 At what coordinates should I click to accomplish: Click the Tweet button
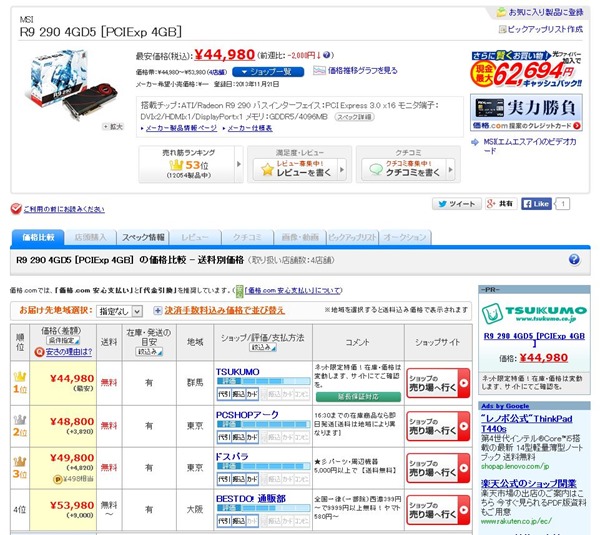coord(456,204)
